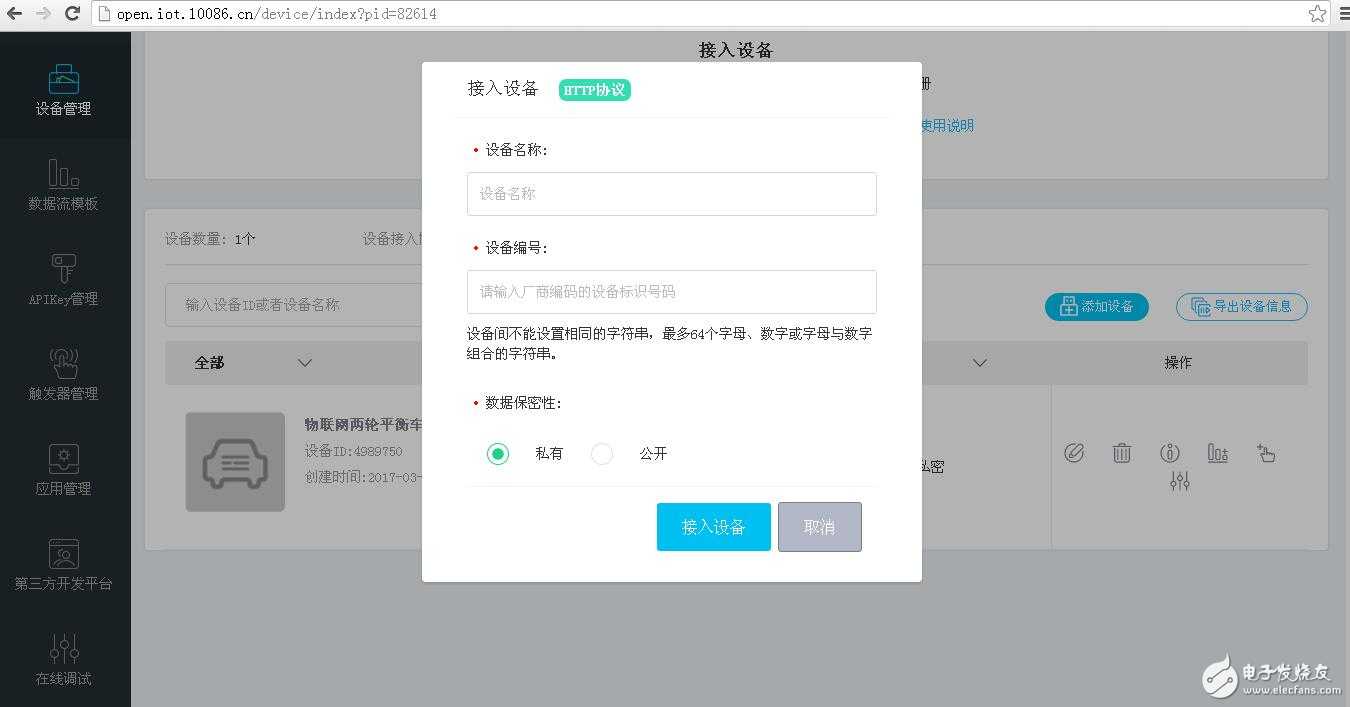Click the 添加设备 button
Screen dimensions: 1350x707
tap(1097, 307)
